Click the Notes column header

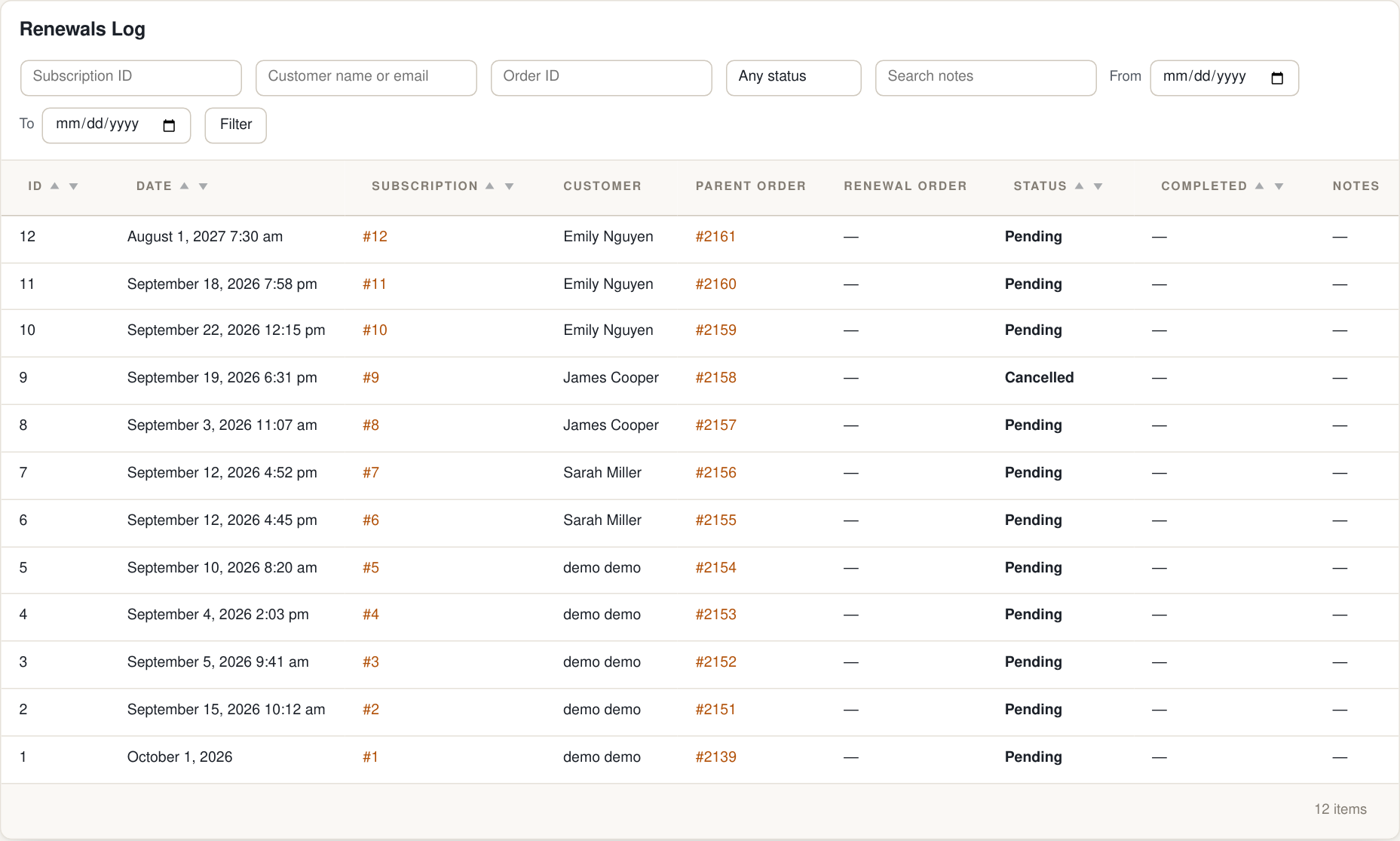[1356, 186]
